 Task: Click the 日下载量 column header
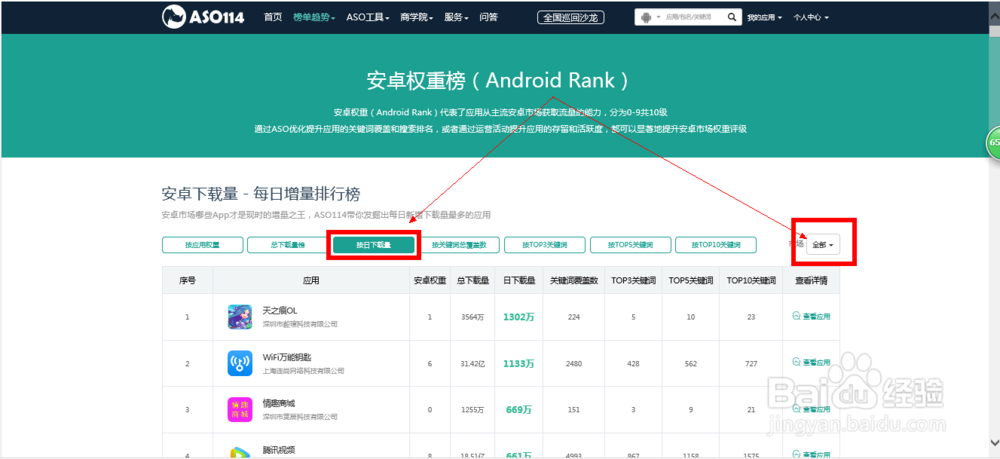tap(518, 280)
